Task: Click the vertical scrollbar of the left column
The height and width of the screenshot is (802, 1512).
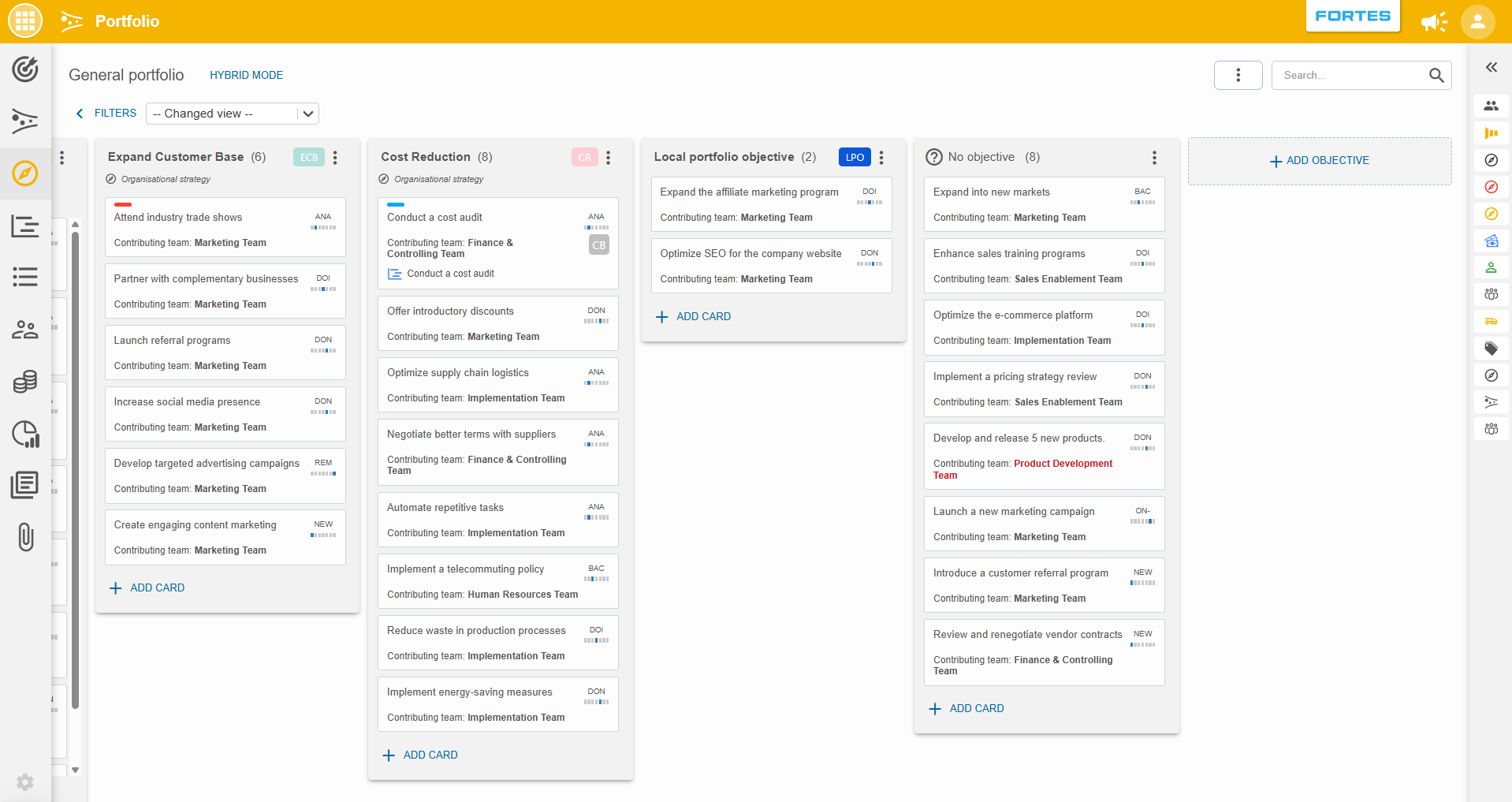Action: [75, 469]
